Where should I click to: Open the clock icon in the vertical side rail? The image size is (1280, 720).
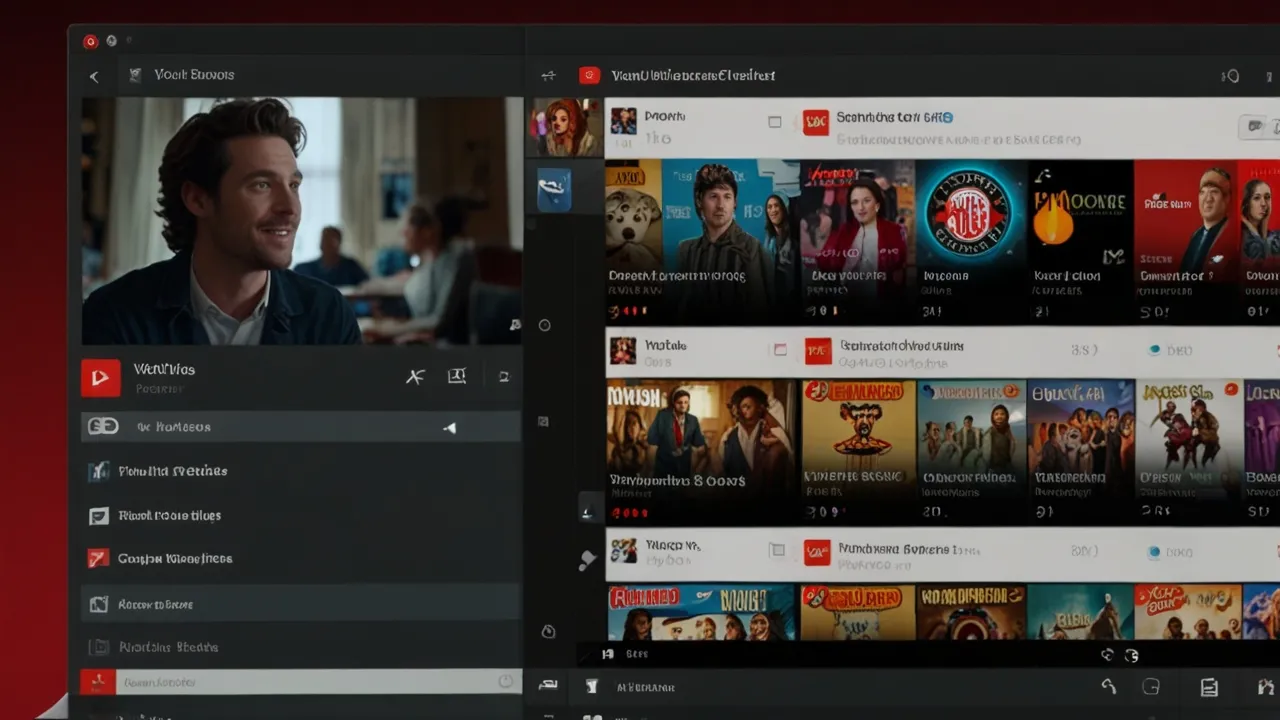click(x=547, y=631)
